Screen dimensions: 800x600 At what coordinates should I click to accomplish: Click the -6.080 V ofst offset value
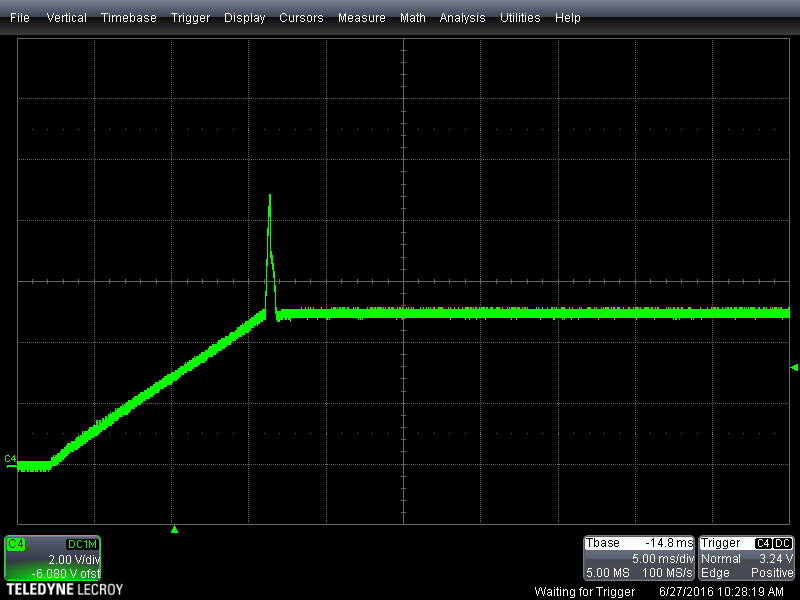point(66,573)
